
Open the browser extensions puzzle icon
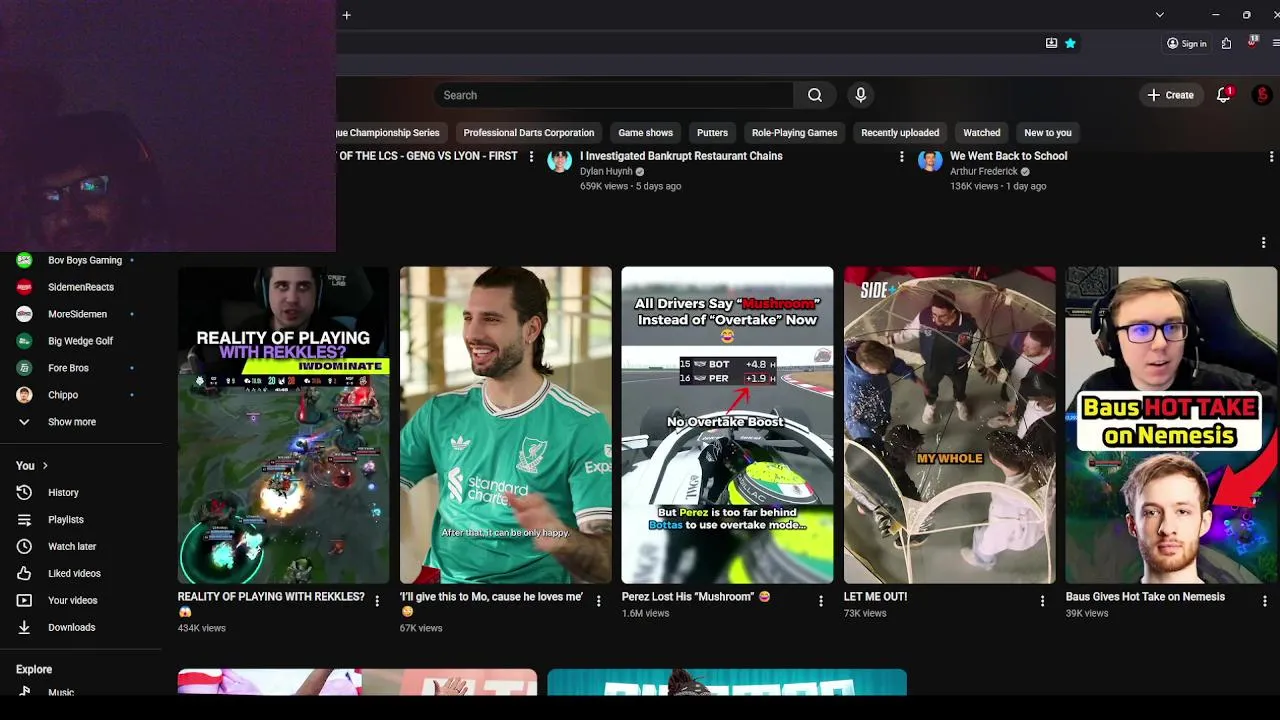[1226, 43]
